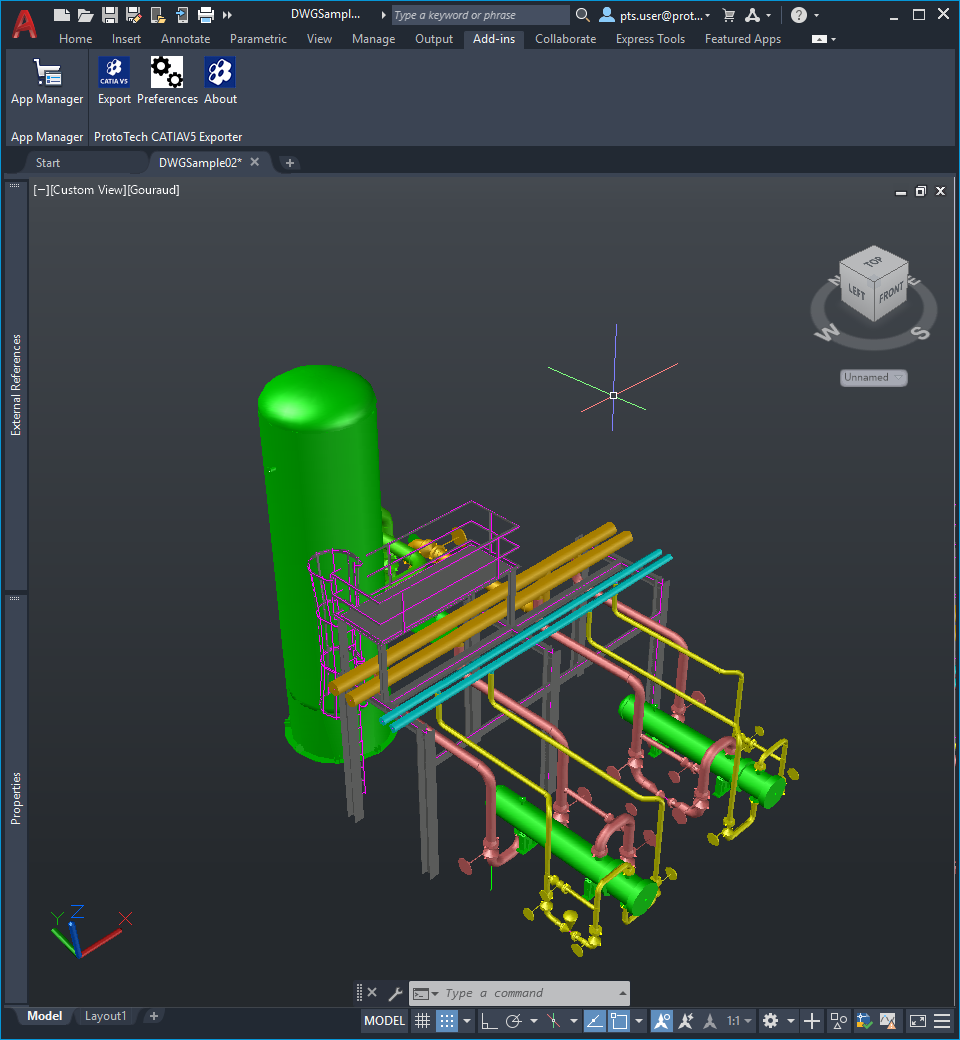Click the Plot (printer) icon in quick access toolbar
Image resolution: width=960 pixels, height=1040 pixels.
[206, 15]
